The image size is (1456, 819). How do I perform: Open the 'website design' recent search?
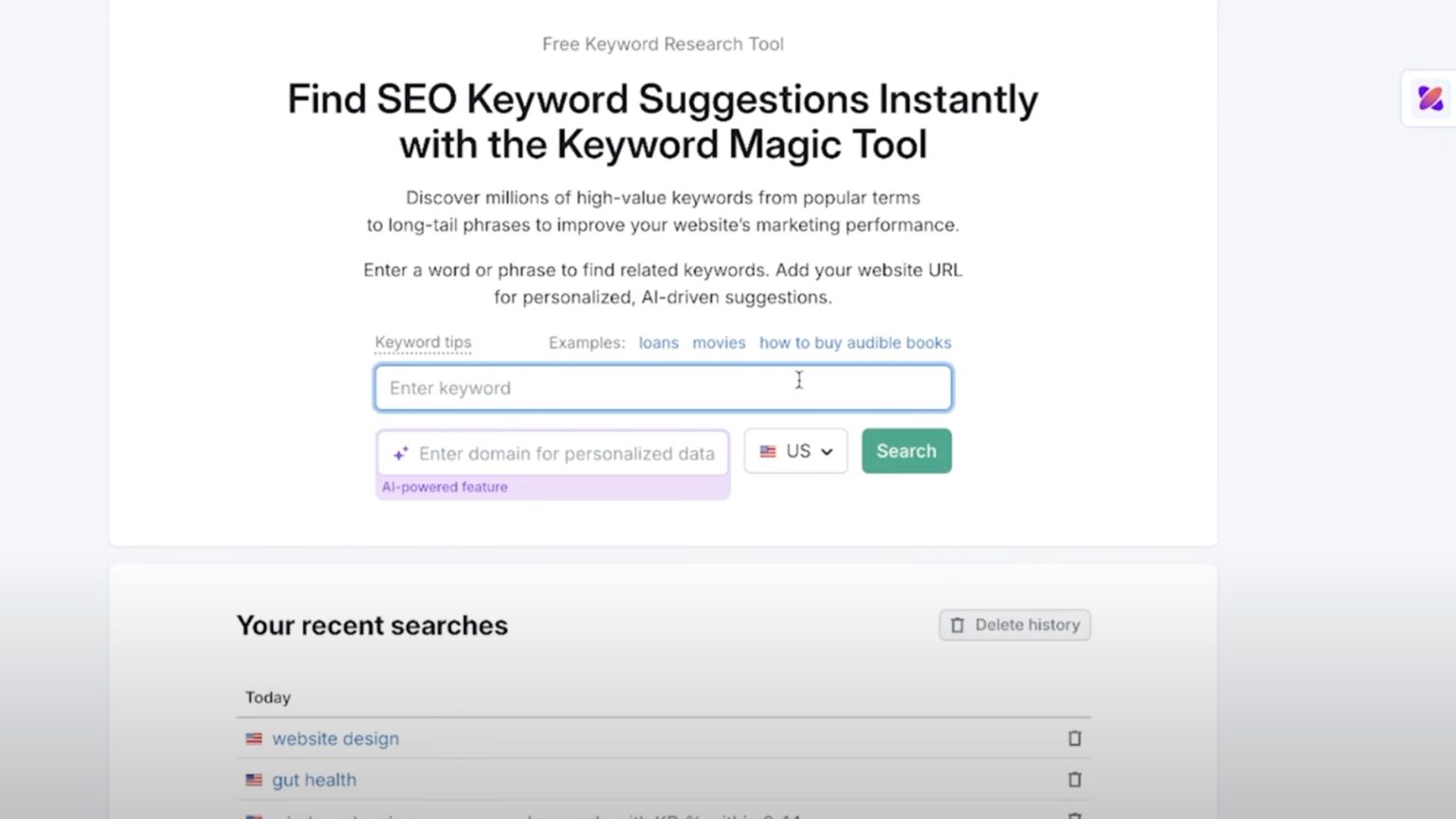click(x=335, y=738)
